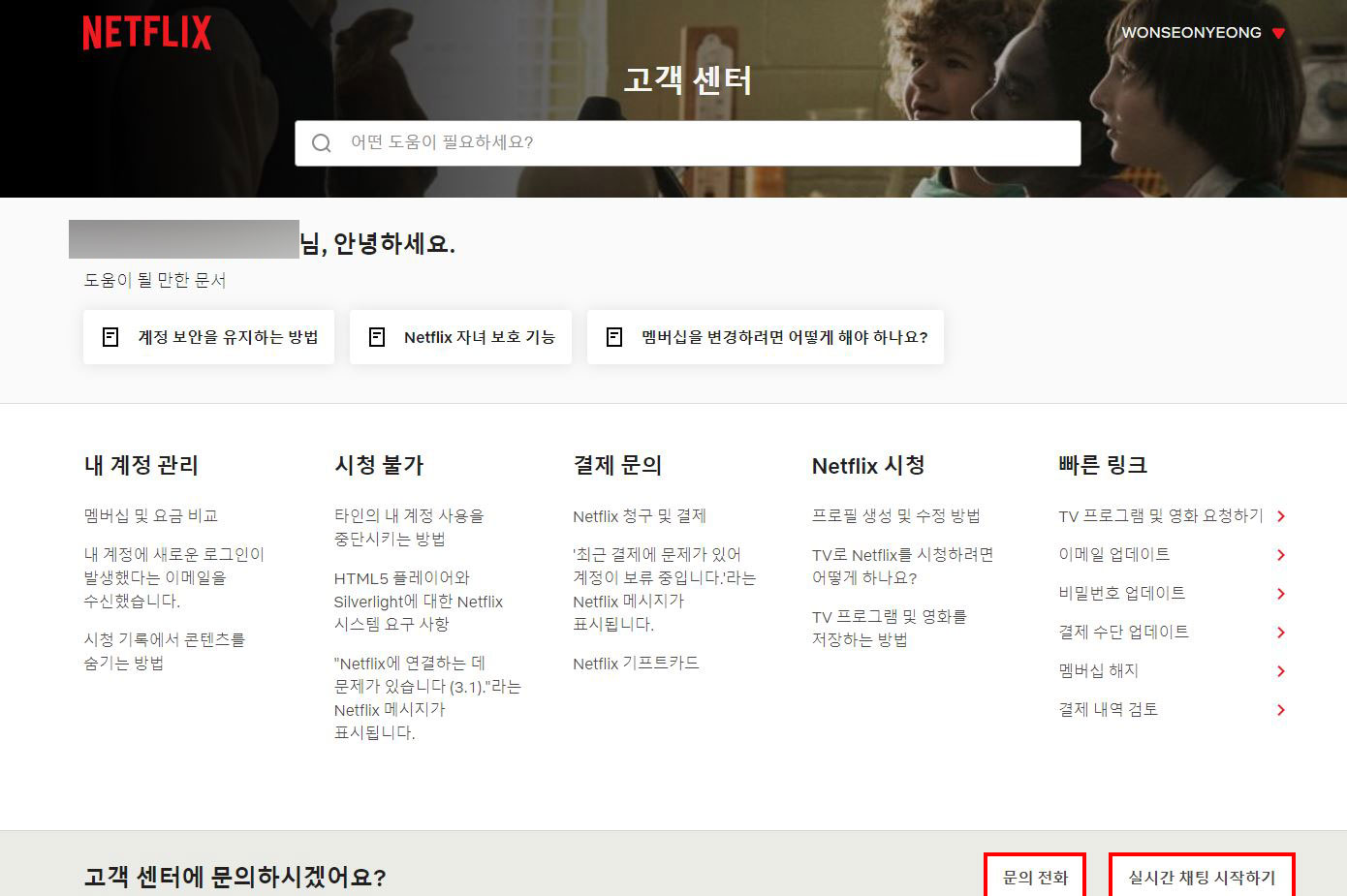Image resolution: width=1347 pixels, height=896 pixels.
Task: Click the arrow next to 비밀번호 업데이트
Action: (1281, 594)
